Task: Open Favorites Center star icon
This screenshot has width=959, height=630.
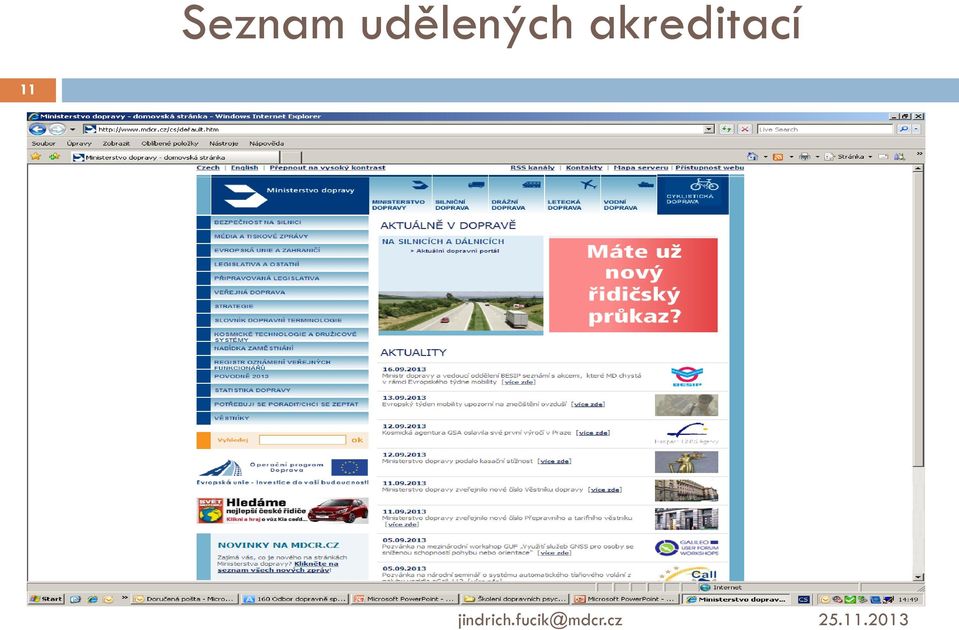Action: tap(36, 157)
